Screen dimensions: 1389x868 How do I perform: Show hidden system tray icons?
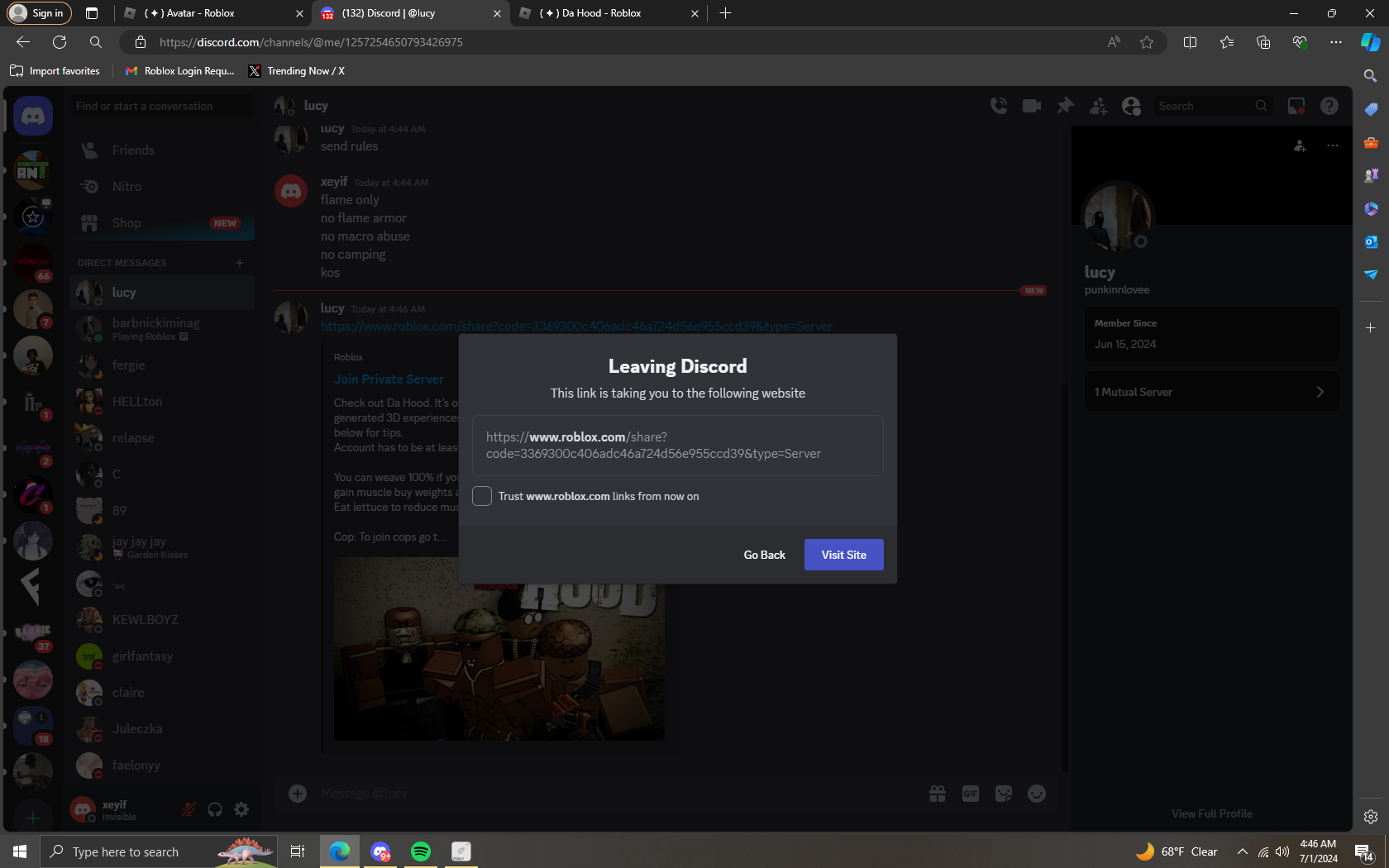click(x=1242, y=851)
